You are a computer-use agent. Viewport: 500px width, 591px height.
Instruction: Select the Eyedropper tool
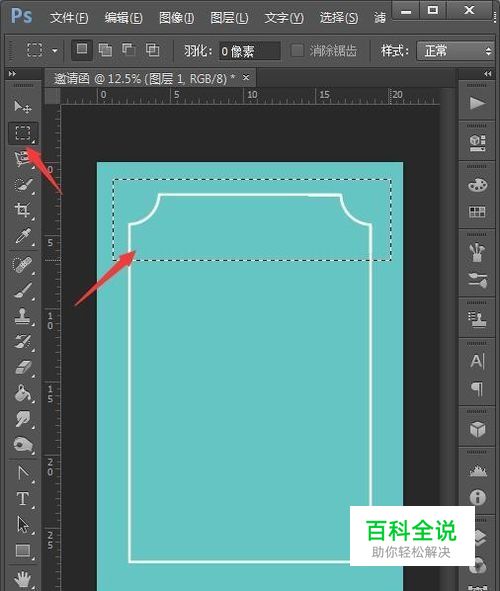pos(23,236)
